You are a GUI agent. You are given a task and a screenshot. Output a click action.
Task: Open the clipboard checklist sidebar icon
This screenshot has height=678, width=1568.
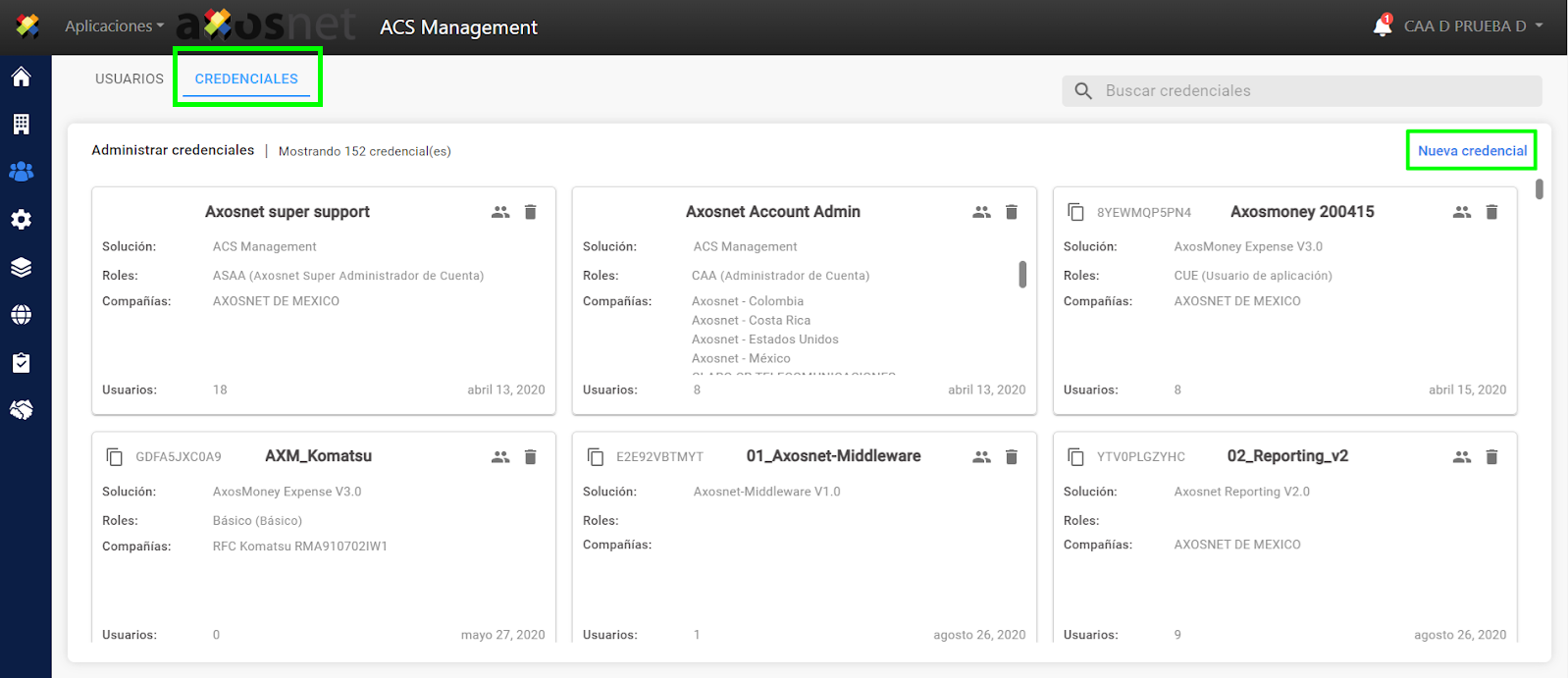tap(21, 363)
